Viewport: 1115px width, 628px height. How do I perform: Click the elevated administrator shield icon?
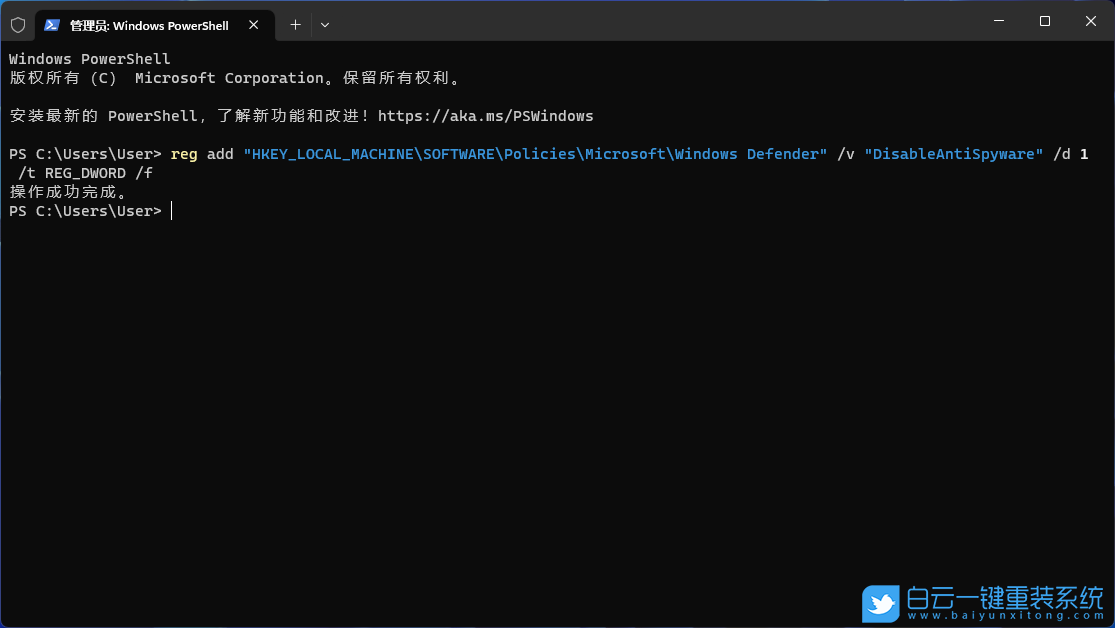coord(17,24)
